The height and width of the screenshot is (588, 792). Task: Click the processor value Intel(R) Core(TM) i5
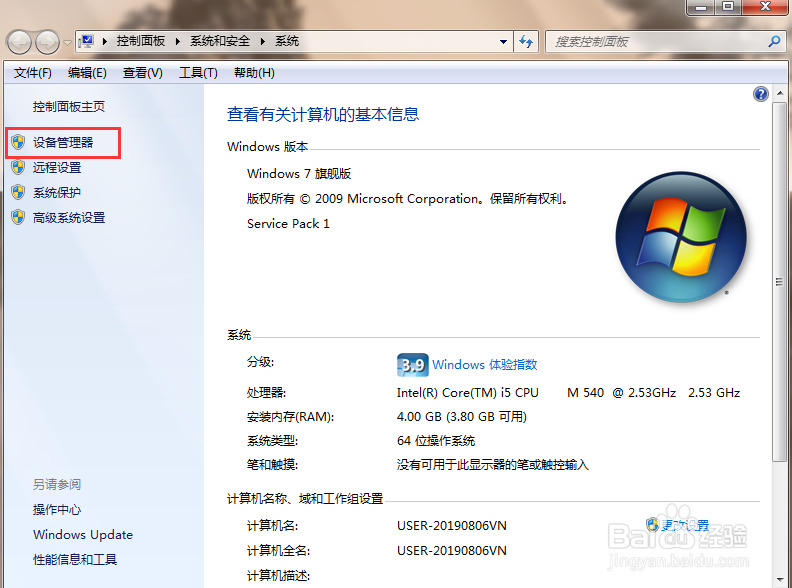[x=568, y=393]
